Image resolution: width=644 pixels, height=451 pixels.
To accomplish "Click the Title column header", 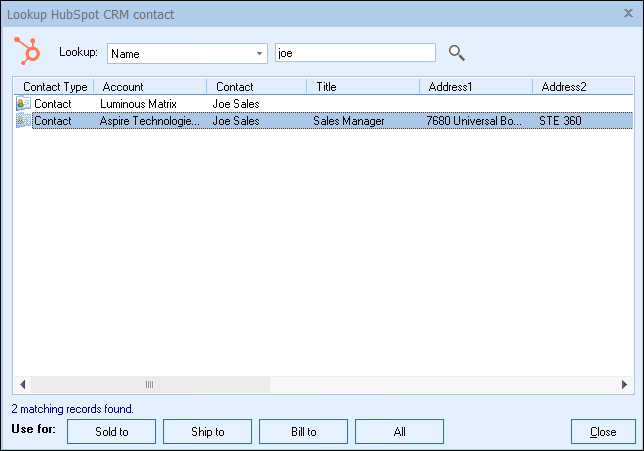I will (362, 87).
